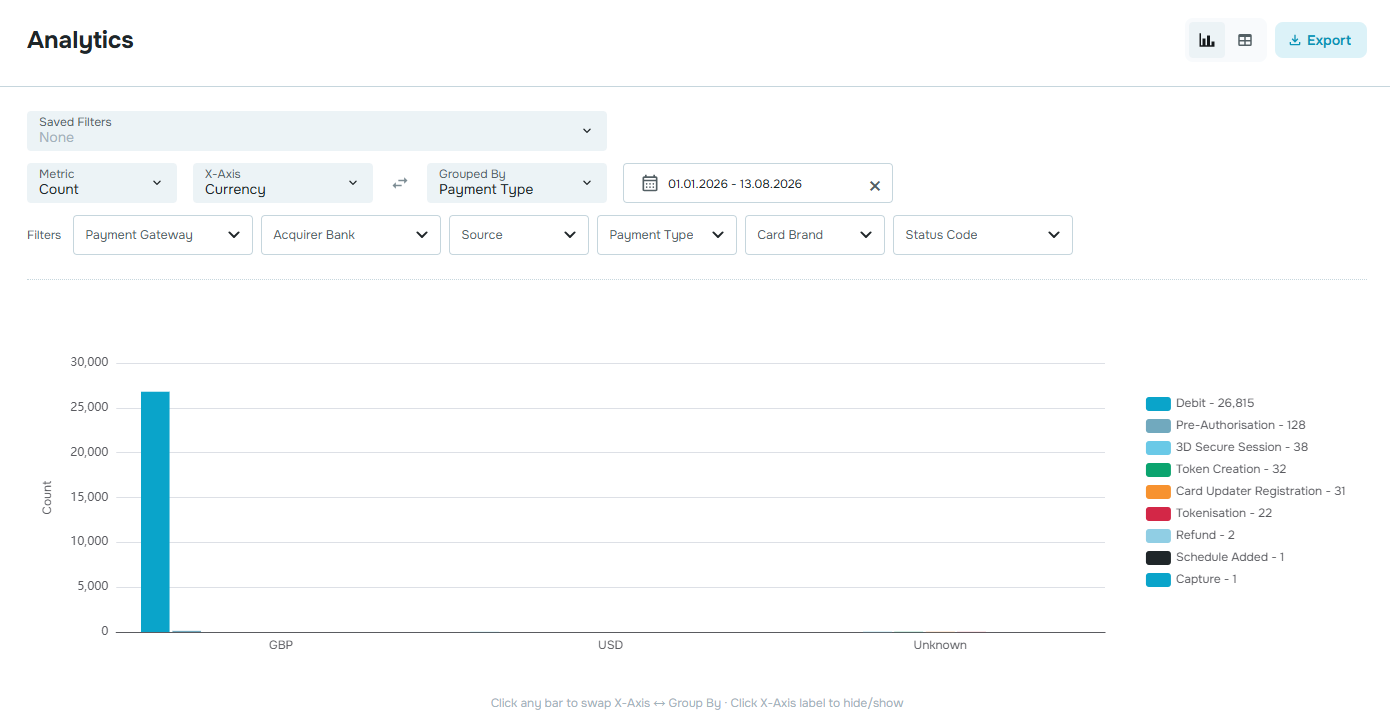Click the '3D Secure Session - 38' legend text
This screenshot has width=1390, height=723.
(1242, 447)
